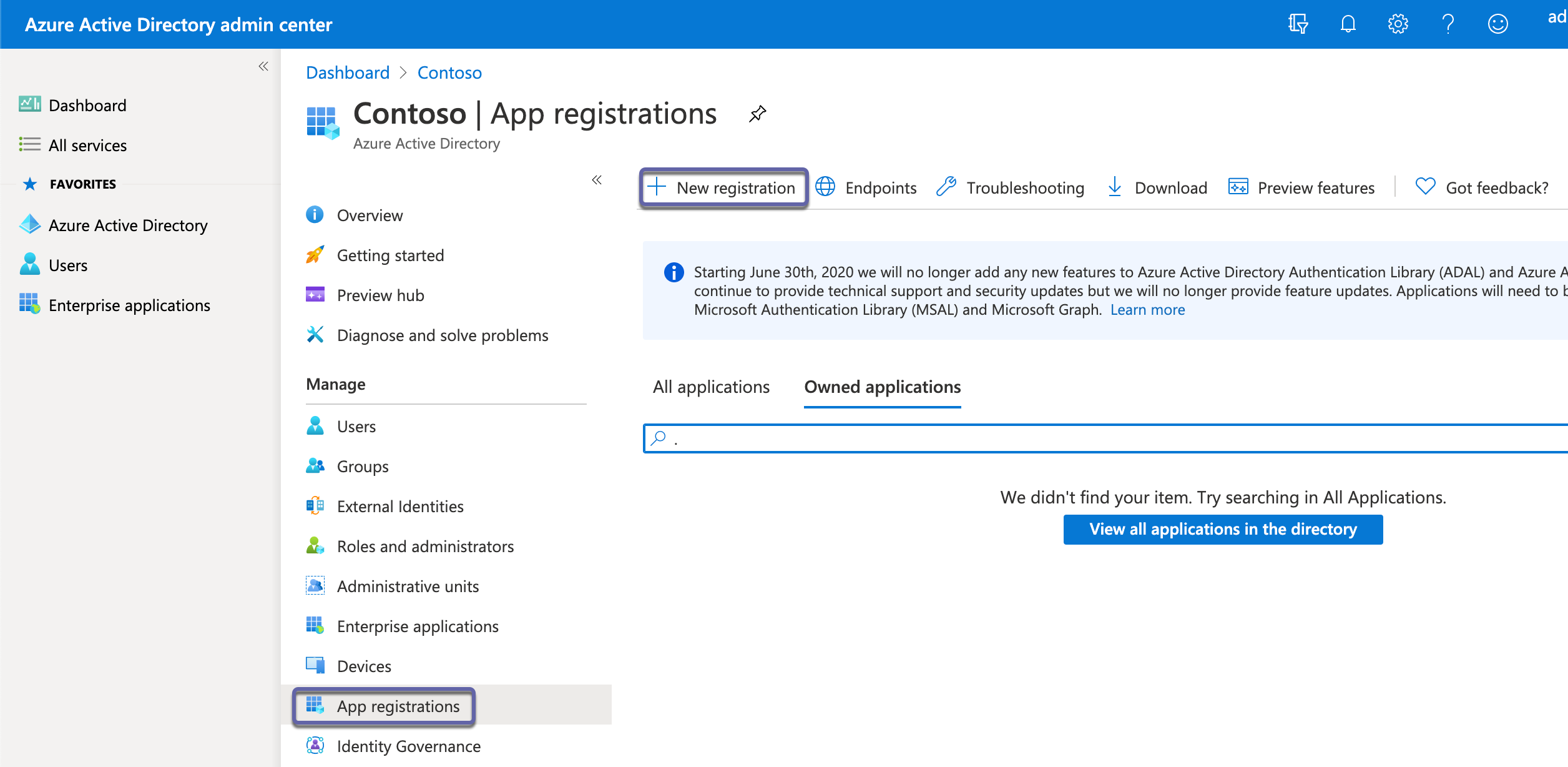Open the notifications bell
This screenshot has width=1568, height=767.
point(1348,24)
